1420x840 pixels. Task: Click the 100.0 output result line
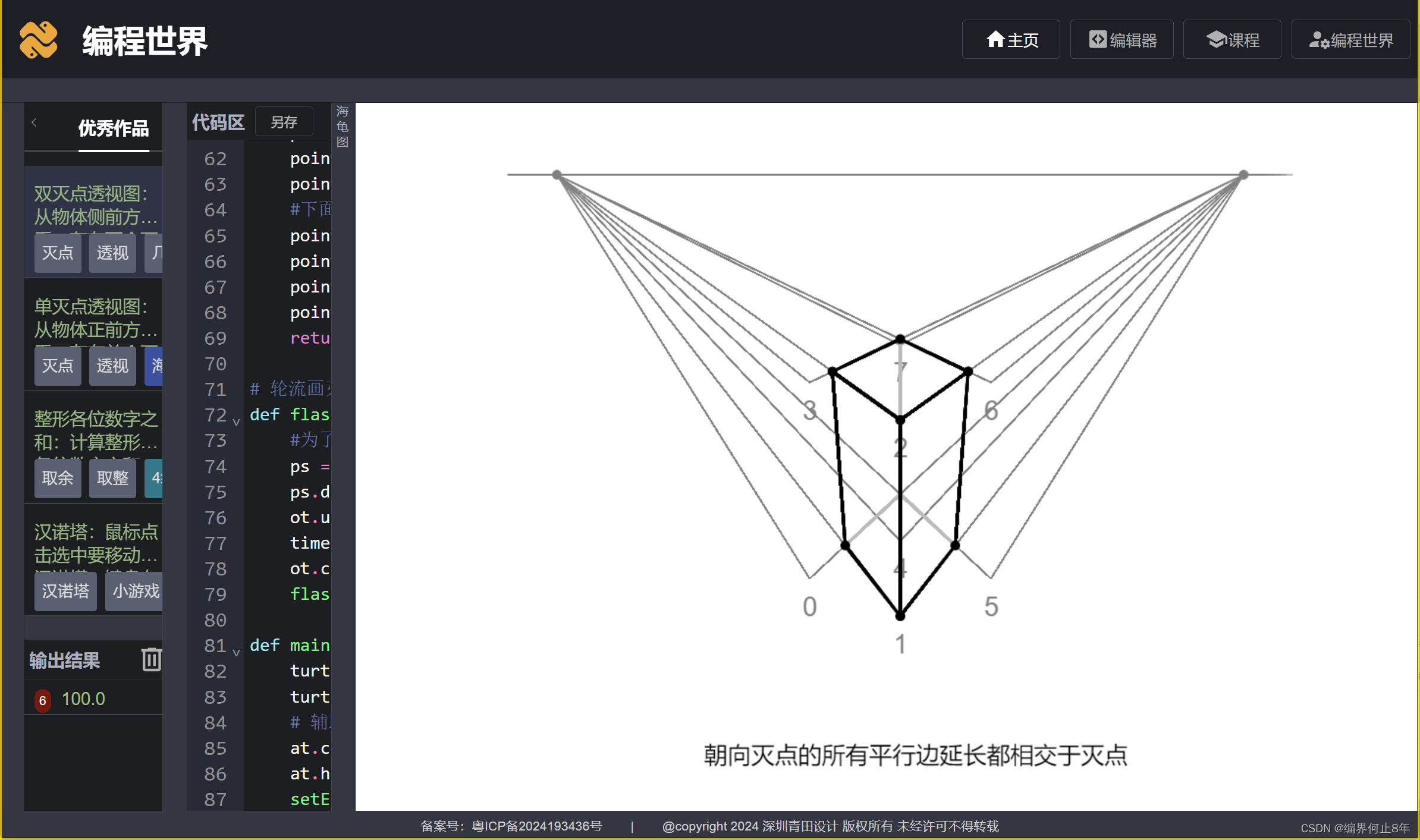(83, 699)
